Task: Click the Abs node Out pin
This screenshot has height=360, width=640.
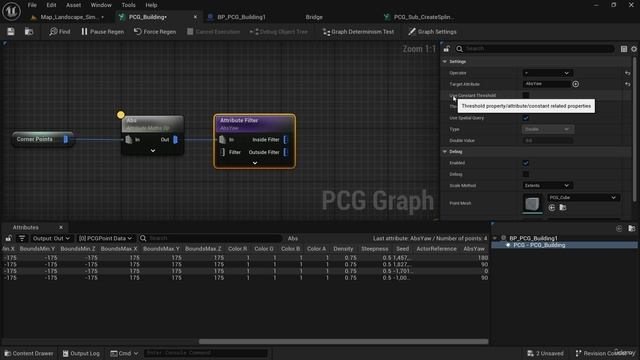Action: tap(176, 140)
